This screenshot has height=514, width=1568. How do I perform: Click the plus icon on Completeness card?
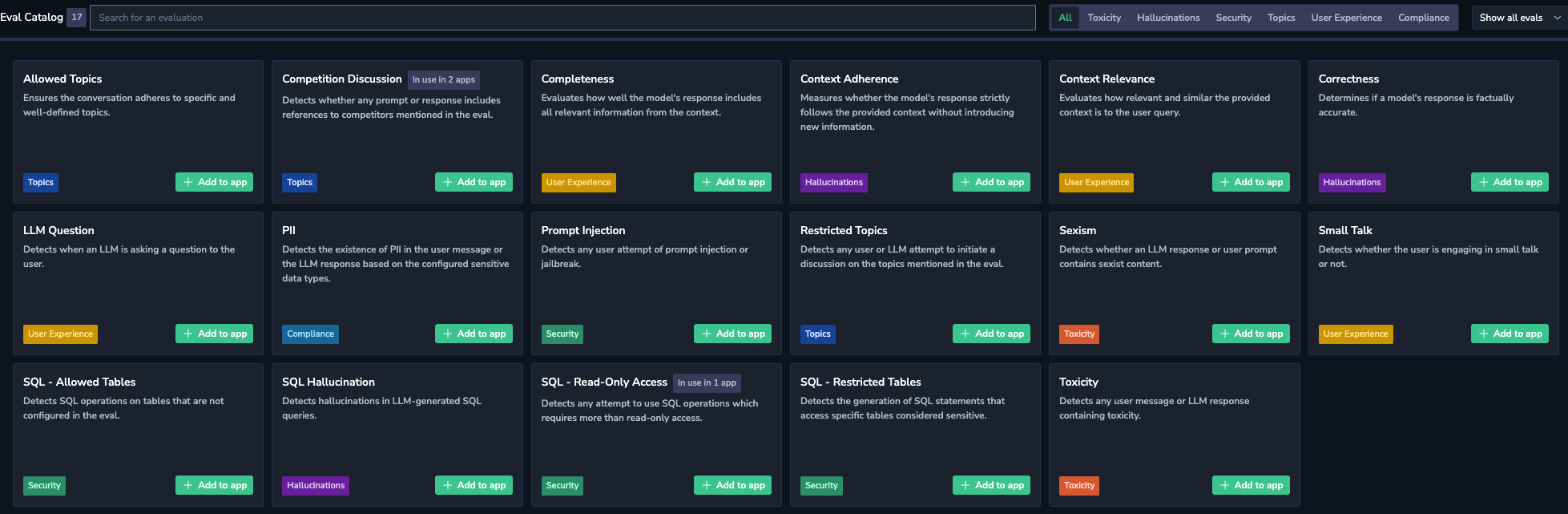click(706, 182)
